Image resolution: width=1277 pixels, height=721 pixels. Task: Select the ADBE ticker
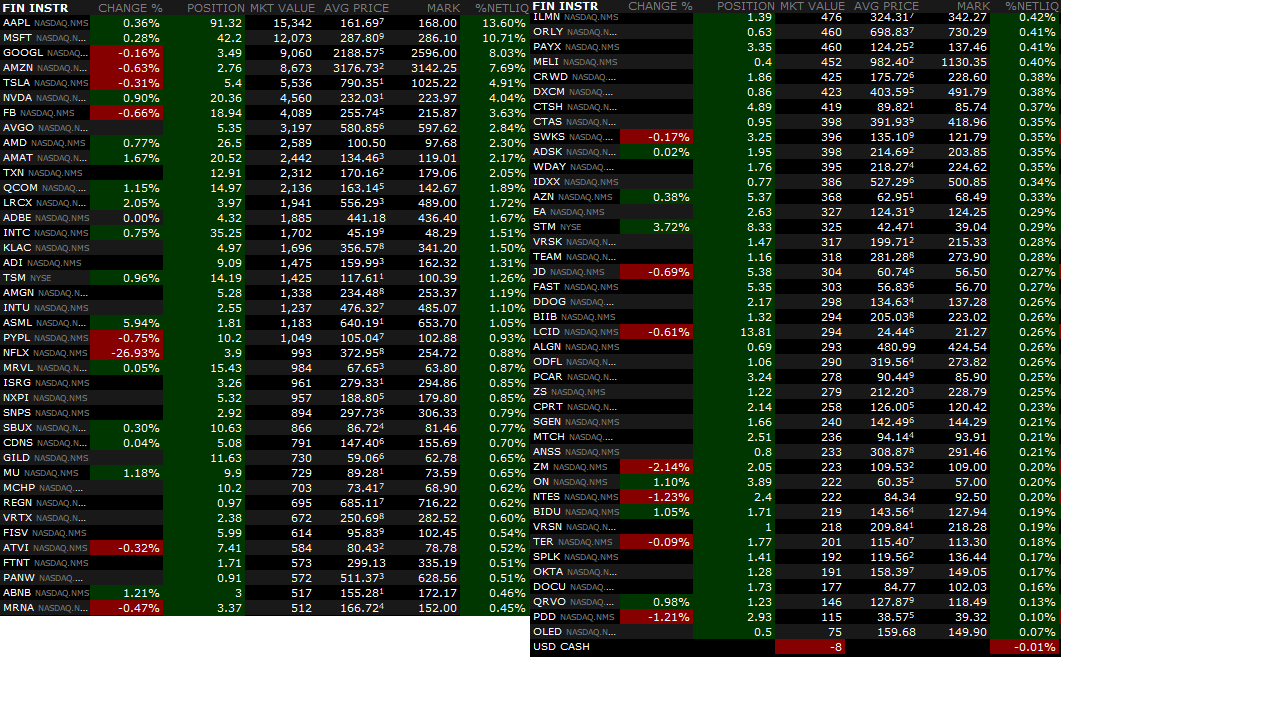pyautogui.click(x=17, y=217)
